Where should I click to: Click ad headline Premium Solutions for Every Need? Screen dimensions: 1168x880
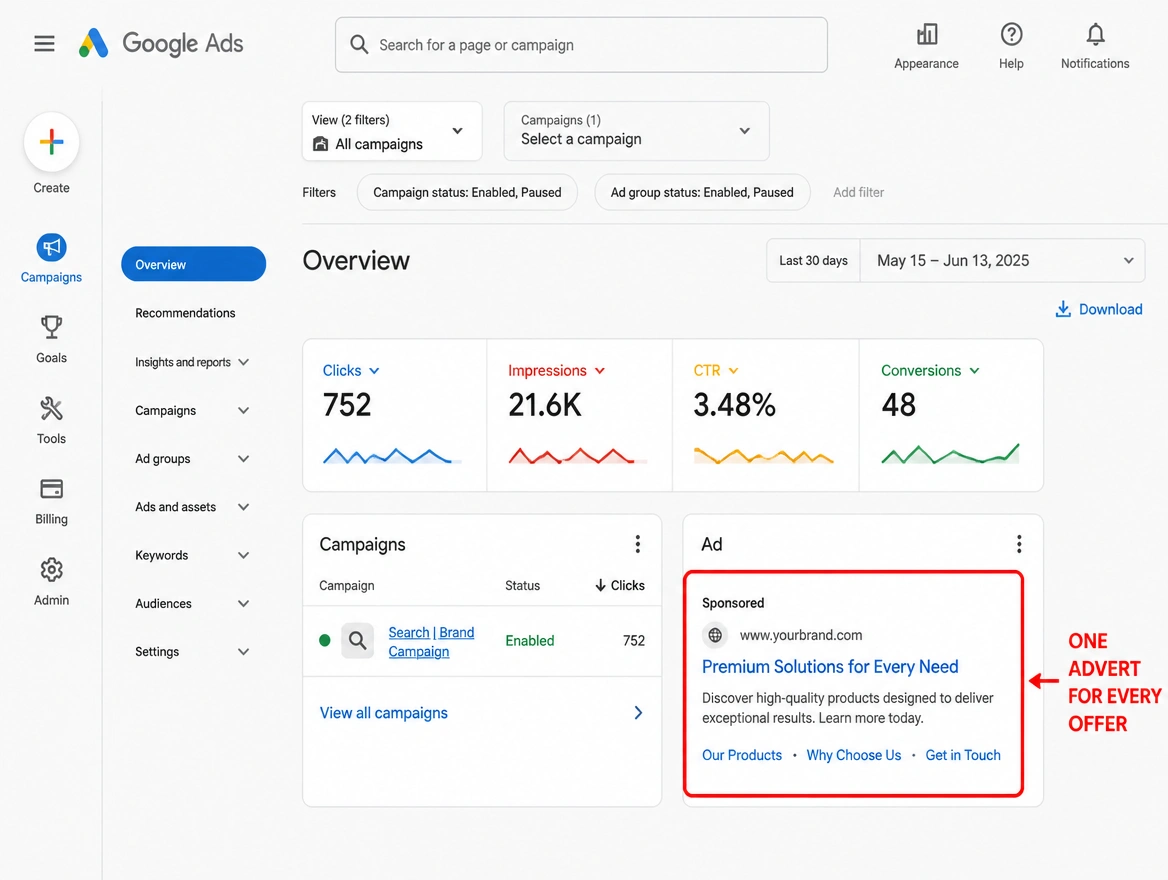click(830, 667)
